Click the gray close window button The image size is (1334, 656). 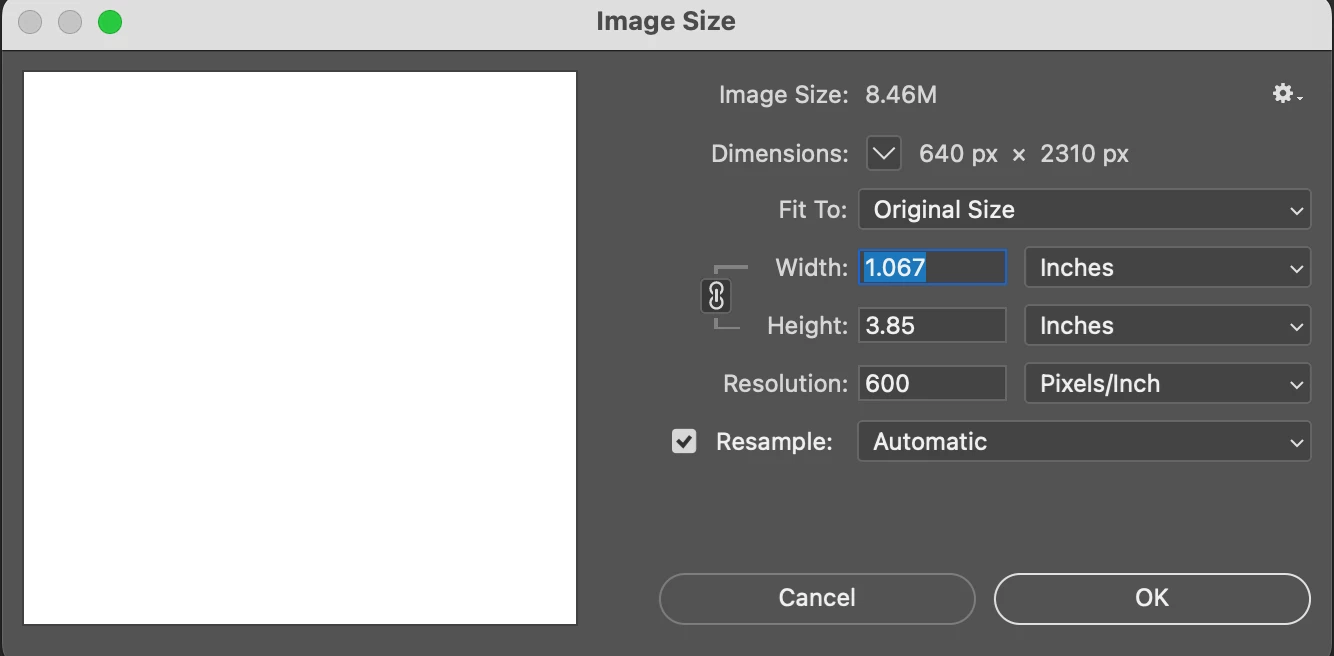coord(30,22)
